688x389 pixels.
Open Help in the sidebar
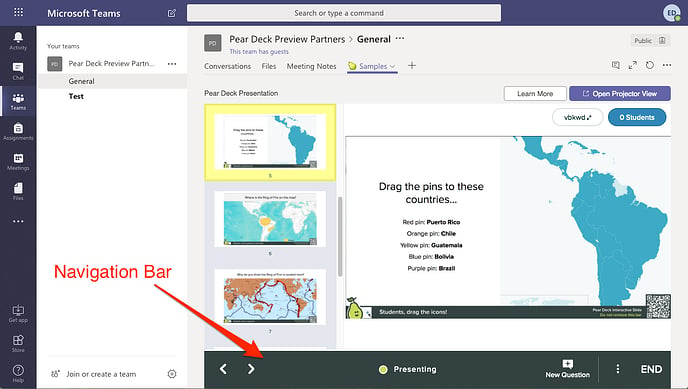(x=18, y=374)
